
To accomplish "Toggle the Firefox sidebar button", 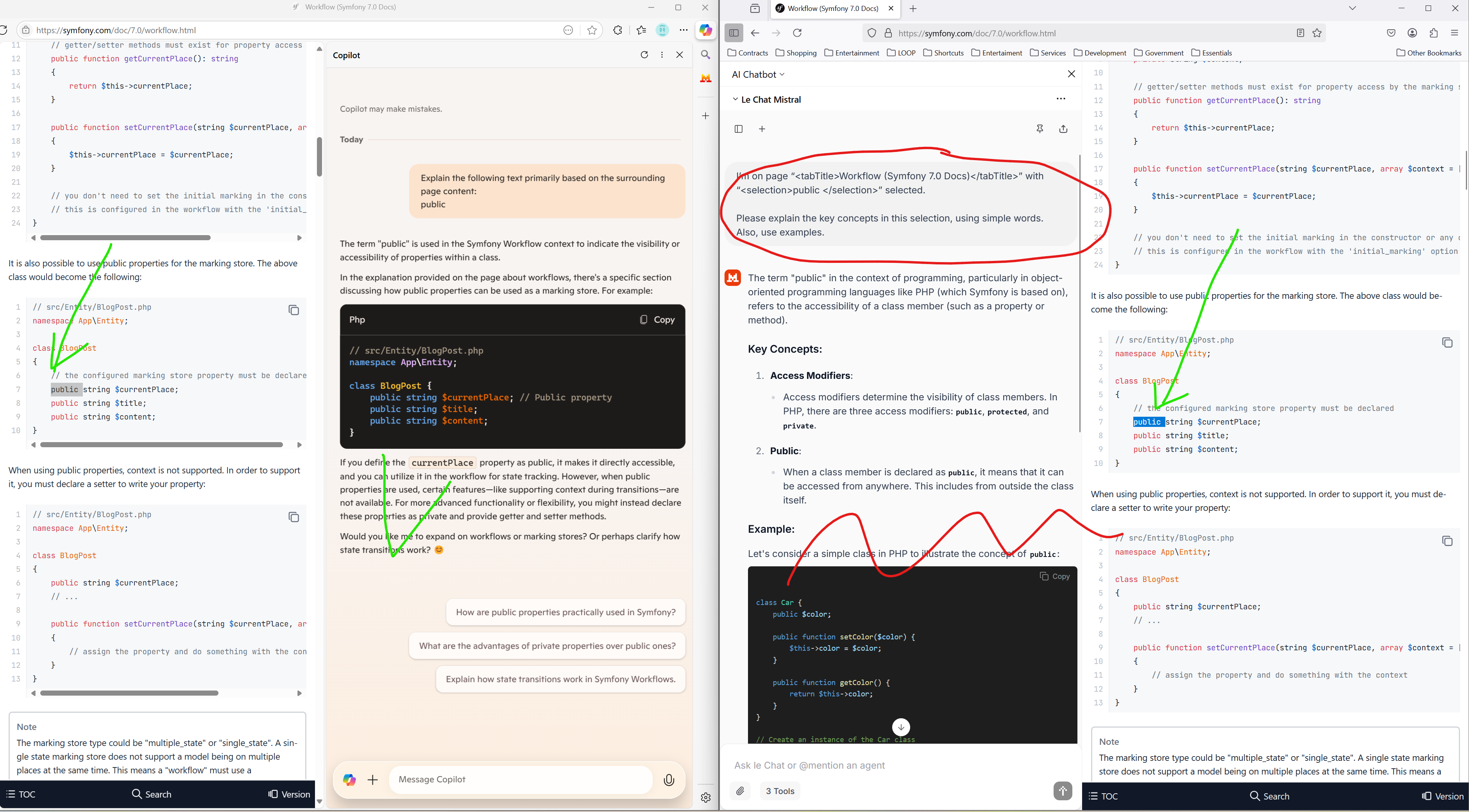I will point(734,33).
